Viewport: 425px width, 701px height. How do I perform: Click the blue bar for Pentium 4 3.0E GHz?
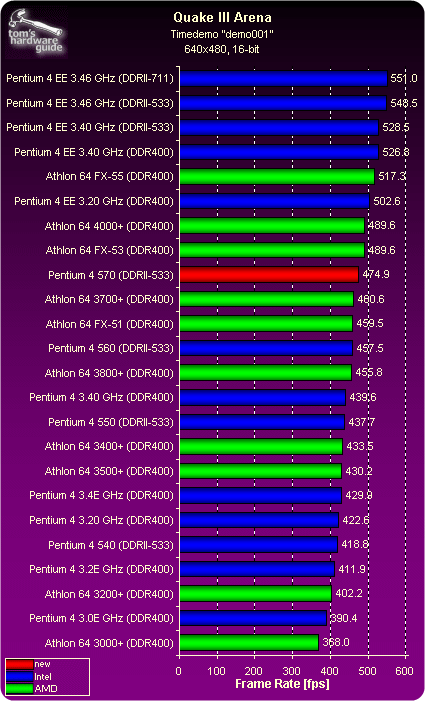click(253, 618)
